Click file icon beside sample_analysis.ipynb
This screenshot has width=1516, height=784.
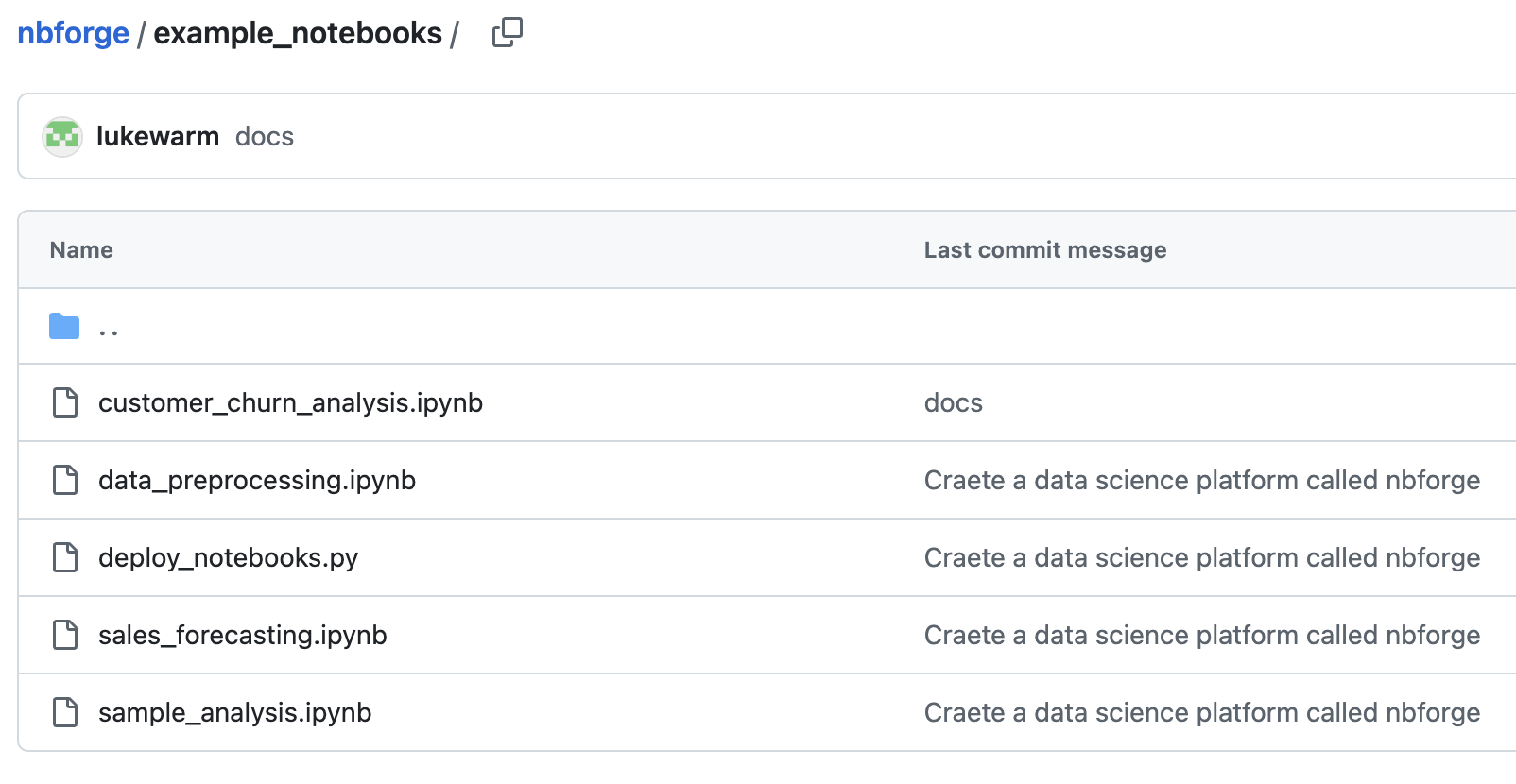[x=65, y=712]
